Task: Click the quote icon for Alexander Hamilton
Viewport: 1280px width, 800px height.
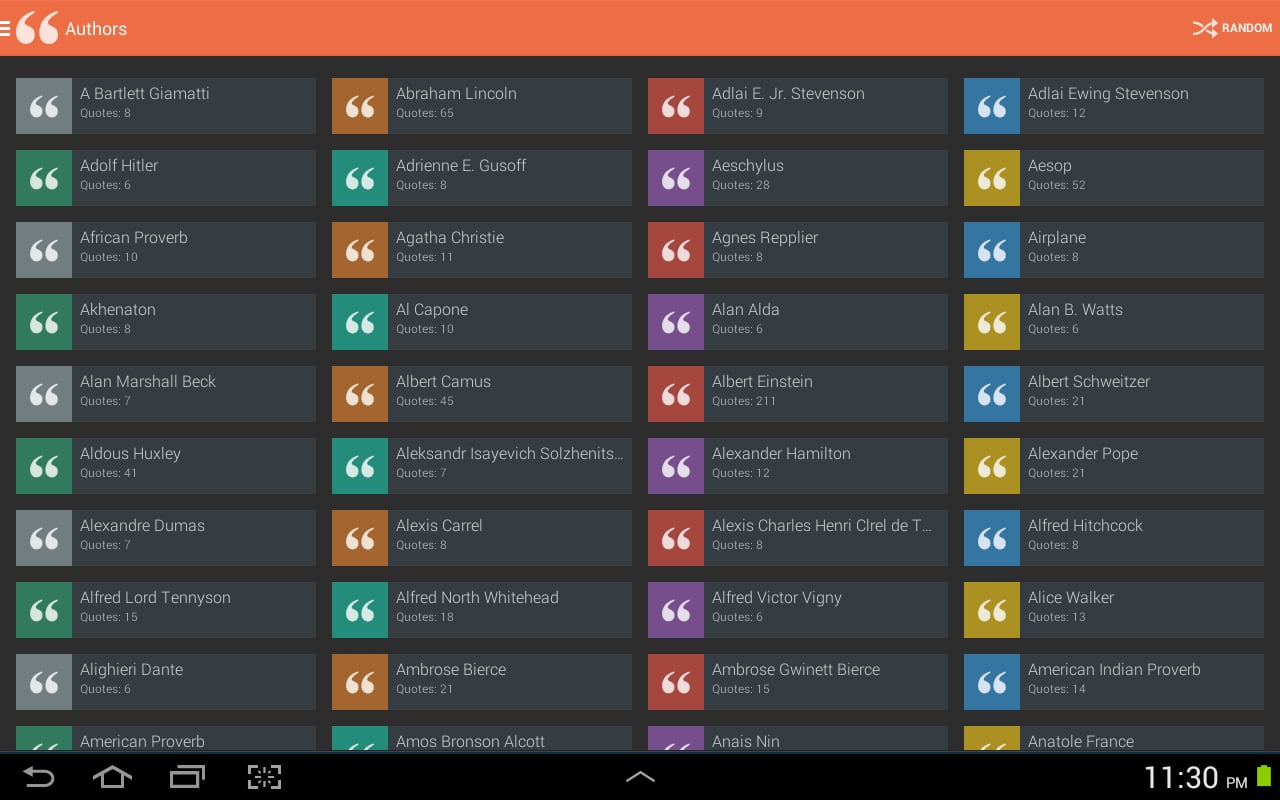Action: (x=676, y=466)
